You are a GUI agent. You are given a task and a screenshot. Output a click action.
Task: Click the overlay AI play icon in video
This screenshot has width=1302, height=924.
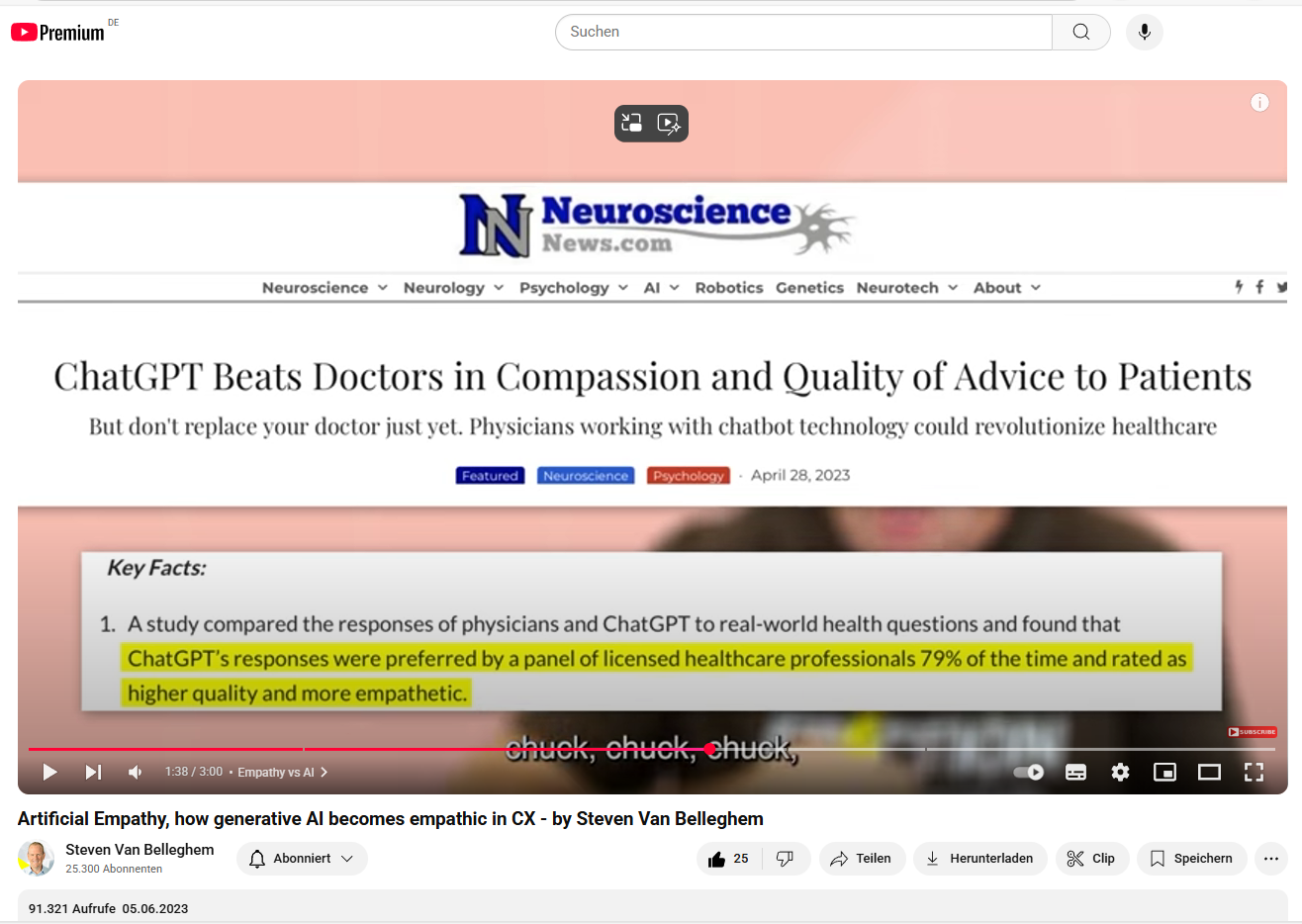[670, 123]
